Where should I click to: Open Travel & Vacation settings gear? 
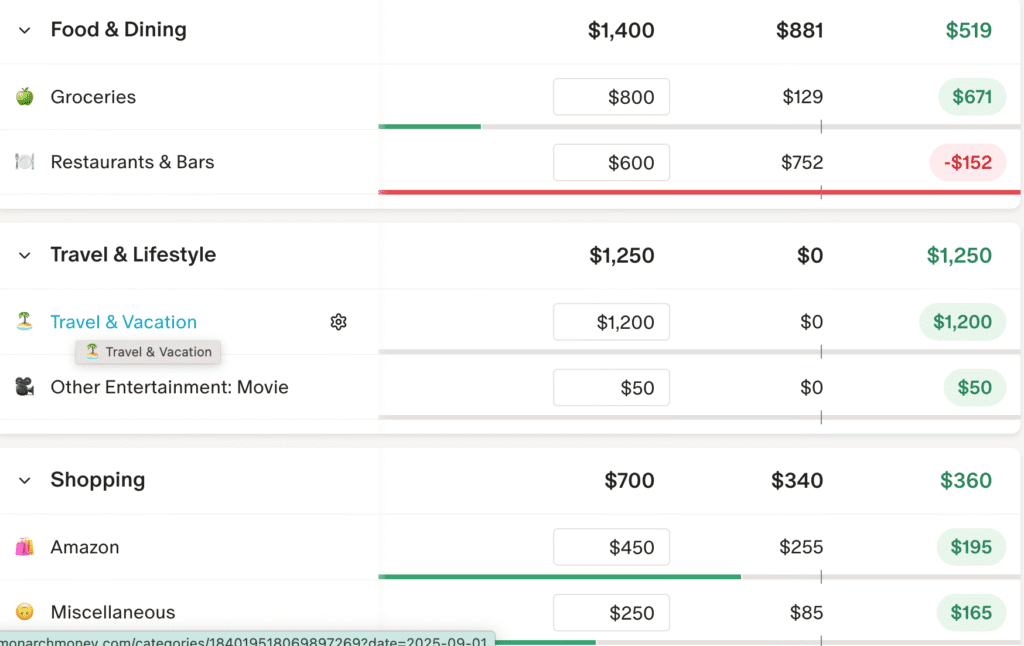[338, 322]
